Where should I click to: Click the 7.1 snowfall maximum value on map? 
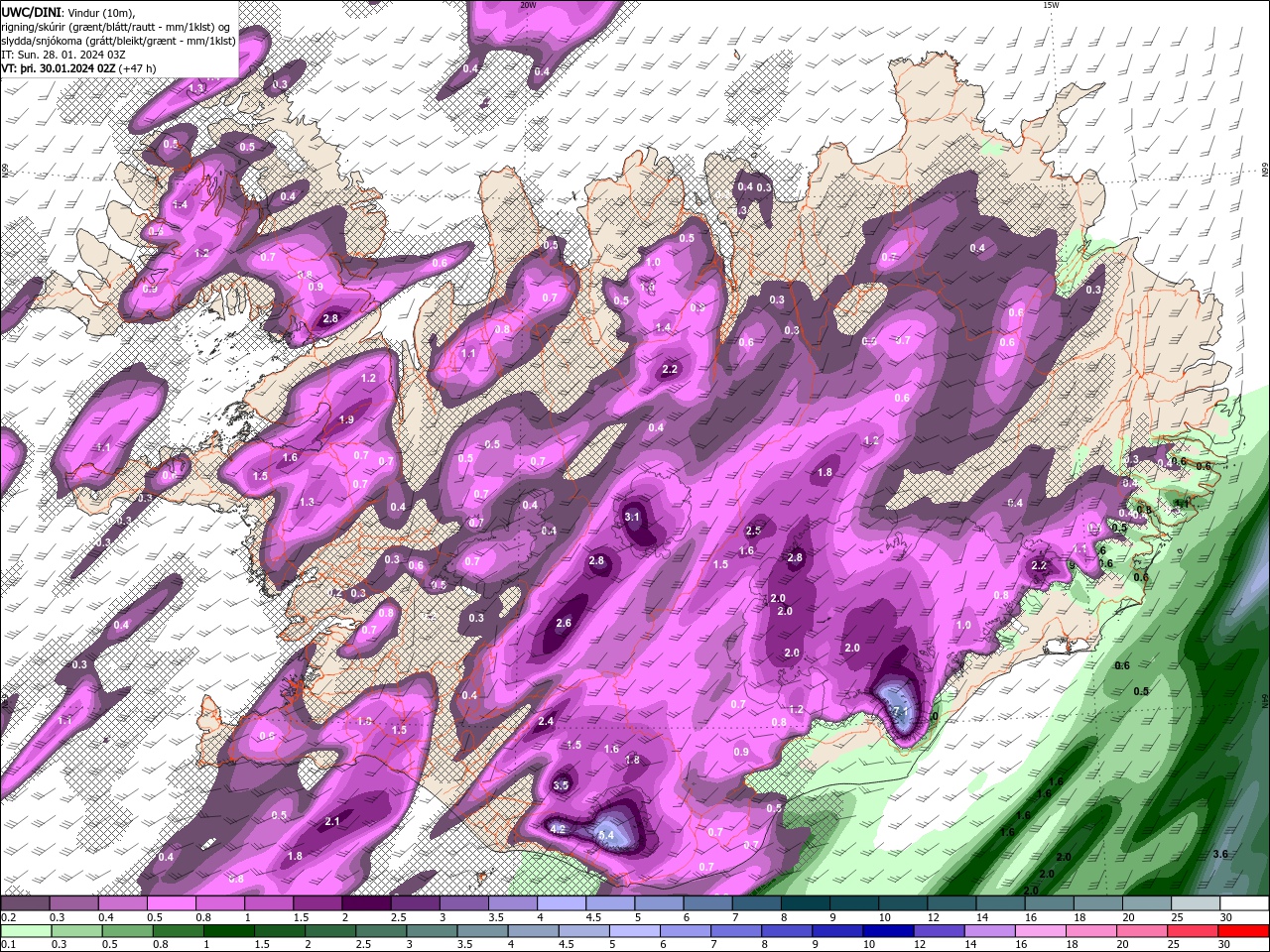(x=901, y=712)
